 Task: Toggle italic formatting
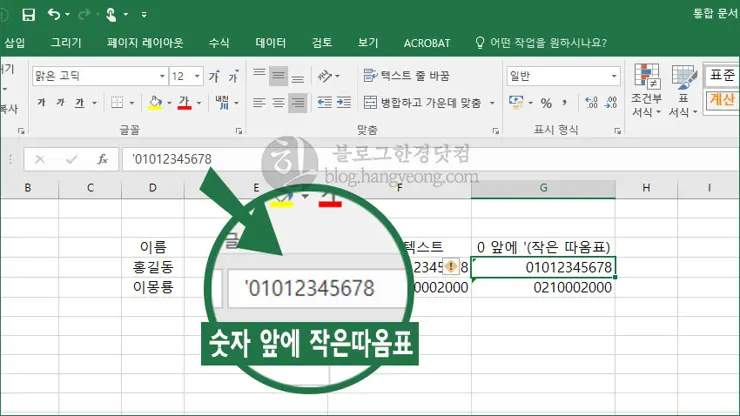60,102
